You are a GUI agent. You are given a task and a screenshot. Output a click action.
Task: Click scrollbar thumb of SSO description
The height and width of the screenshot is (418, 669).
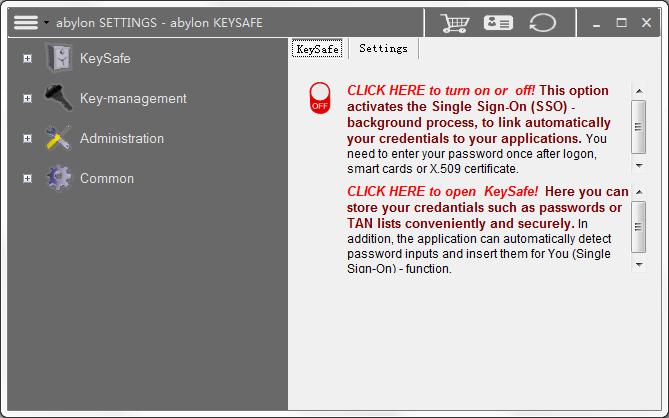(639, 127)
